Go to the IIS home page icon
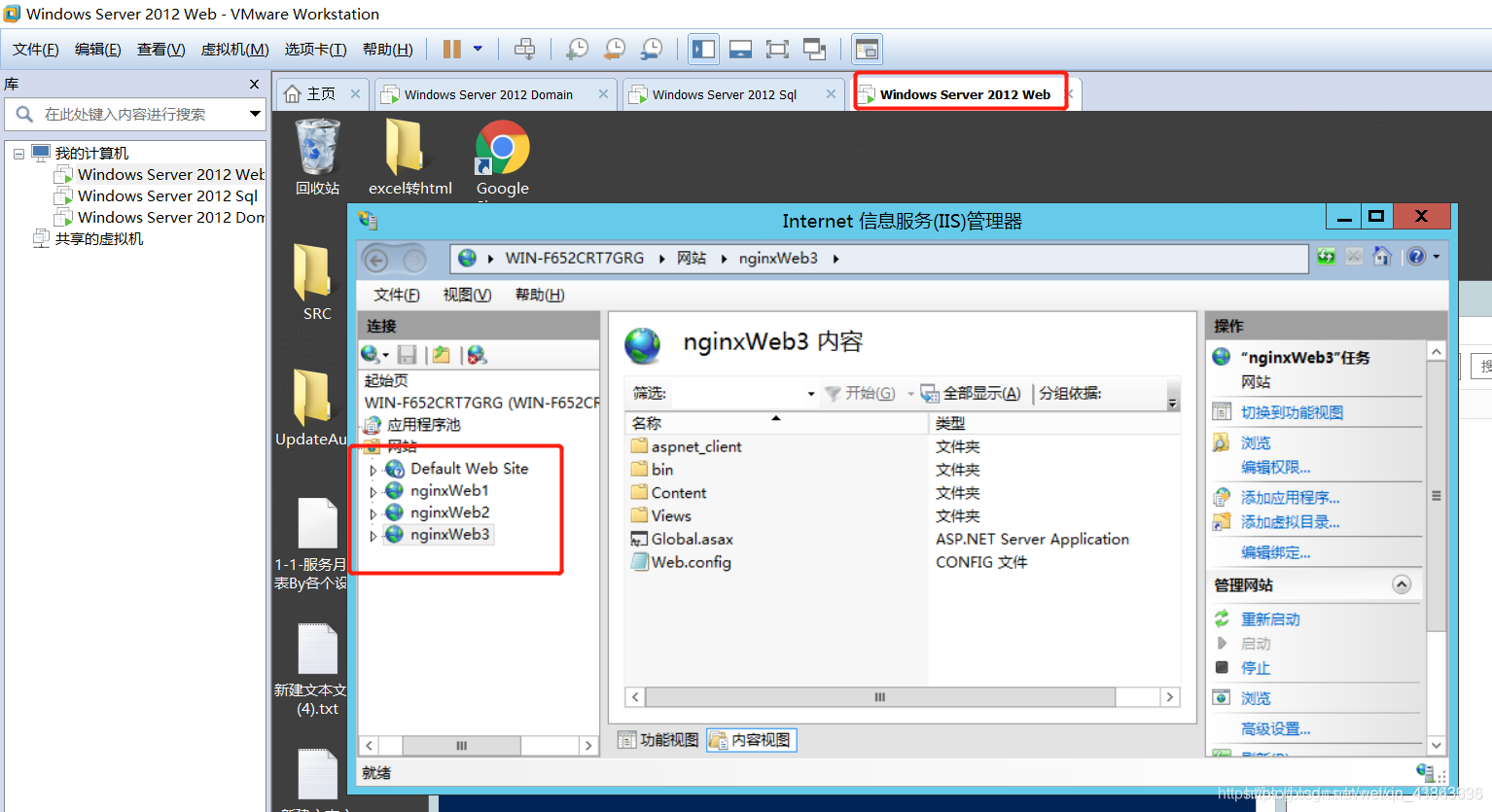Viewport: 1492px width, 812px height. point(1382,257)
